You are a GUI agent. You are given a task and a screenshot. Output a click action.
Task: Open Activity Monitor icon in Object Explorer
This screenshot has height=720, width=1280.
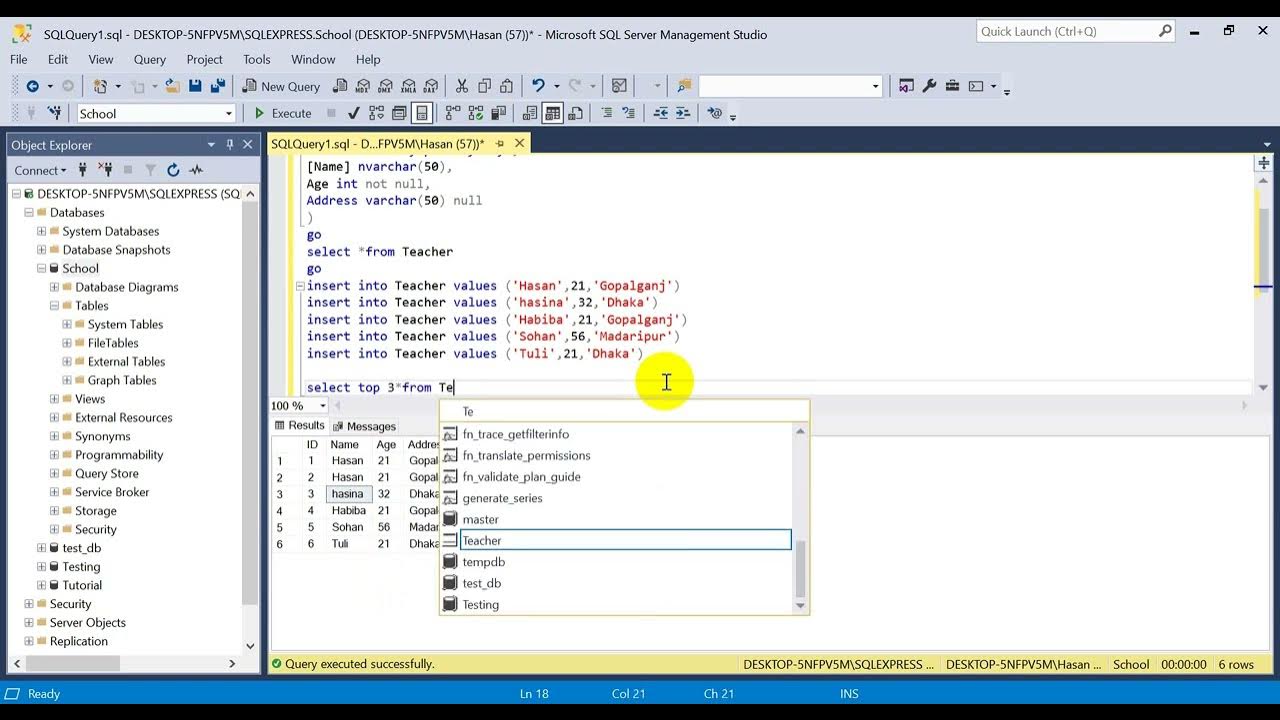196,170
